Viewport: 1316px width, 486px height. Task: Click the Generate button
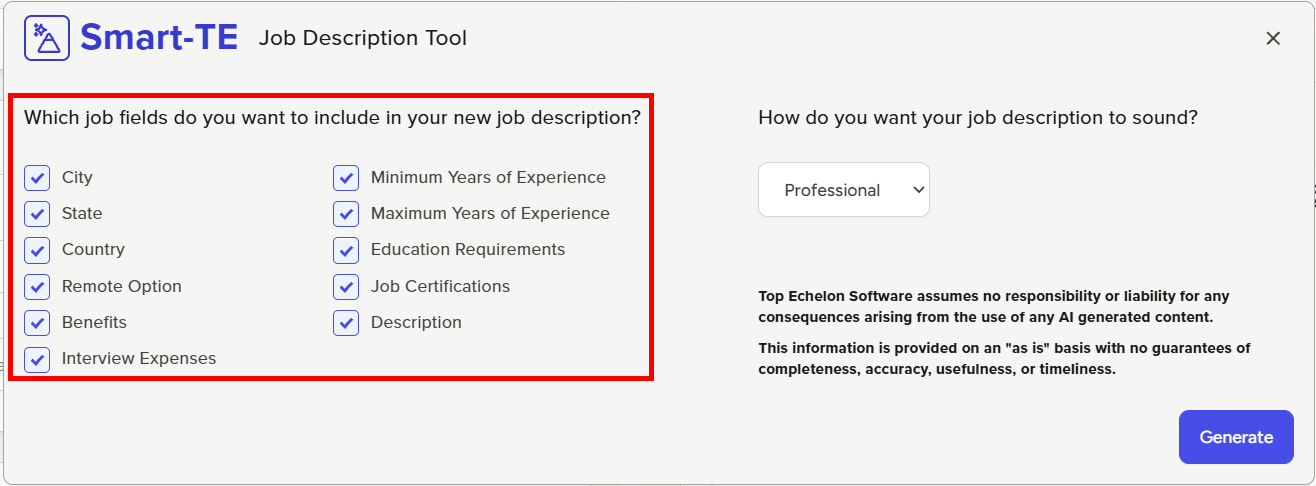(1236, 437)
